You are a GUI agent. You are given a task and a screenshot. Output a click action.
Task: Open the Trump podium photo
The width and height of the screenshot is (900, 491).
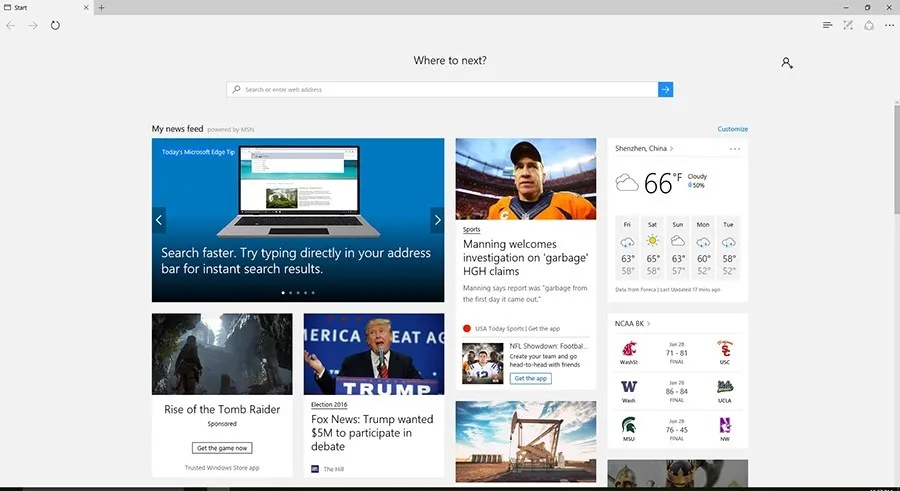[x=374, y=354]
